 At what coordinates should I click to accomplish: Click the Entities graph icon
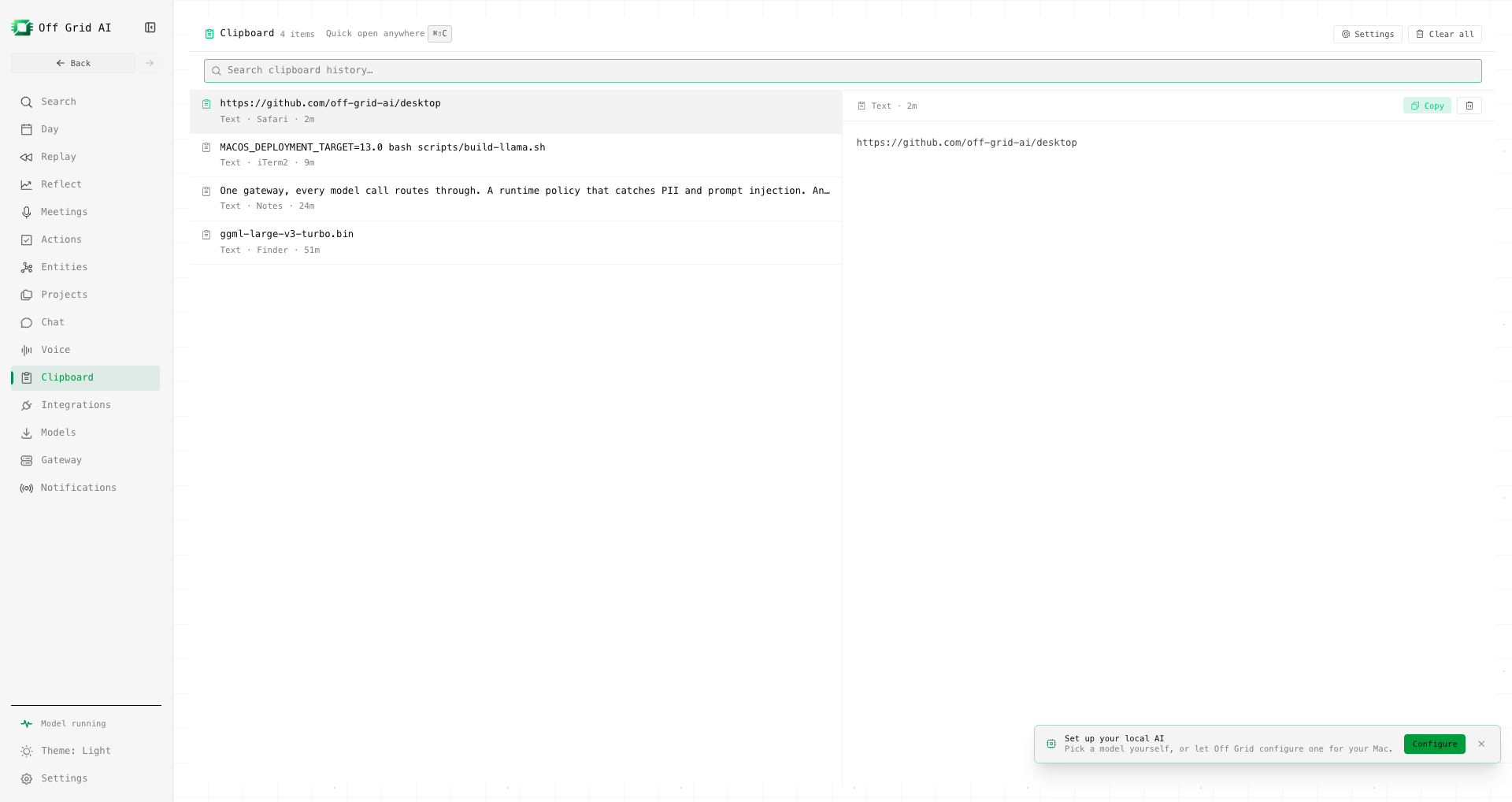point(27,267)
